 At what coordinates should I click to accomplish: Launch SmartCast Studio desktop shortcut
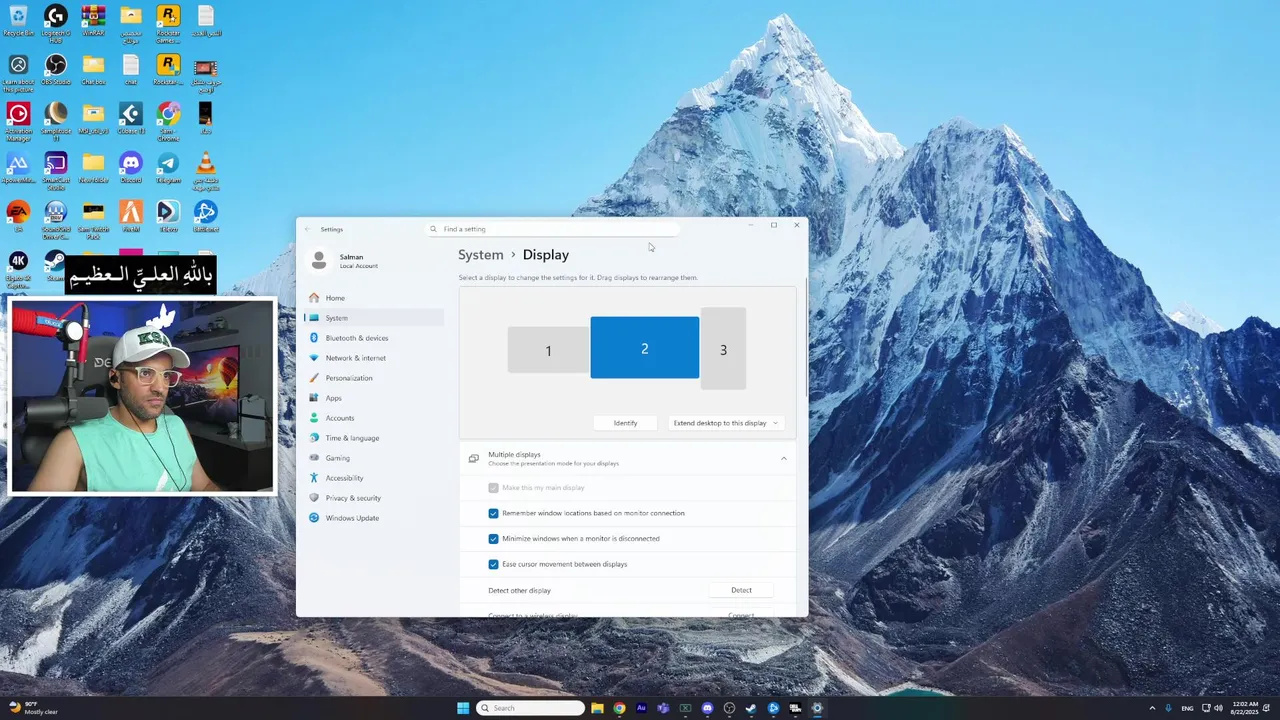(56, 170)
